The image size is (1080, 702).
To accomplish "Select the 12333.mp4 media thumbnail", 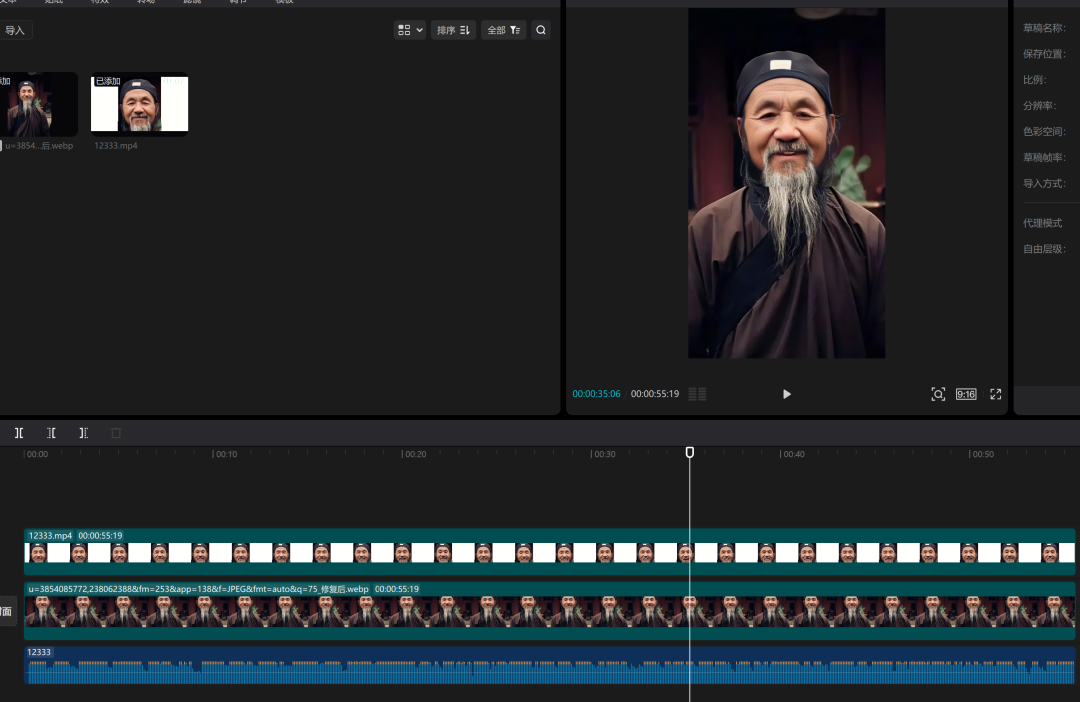I will coord(139,104).
